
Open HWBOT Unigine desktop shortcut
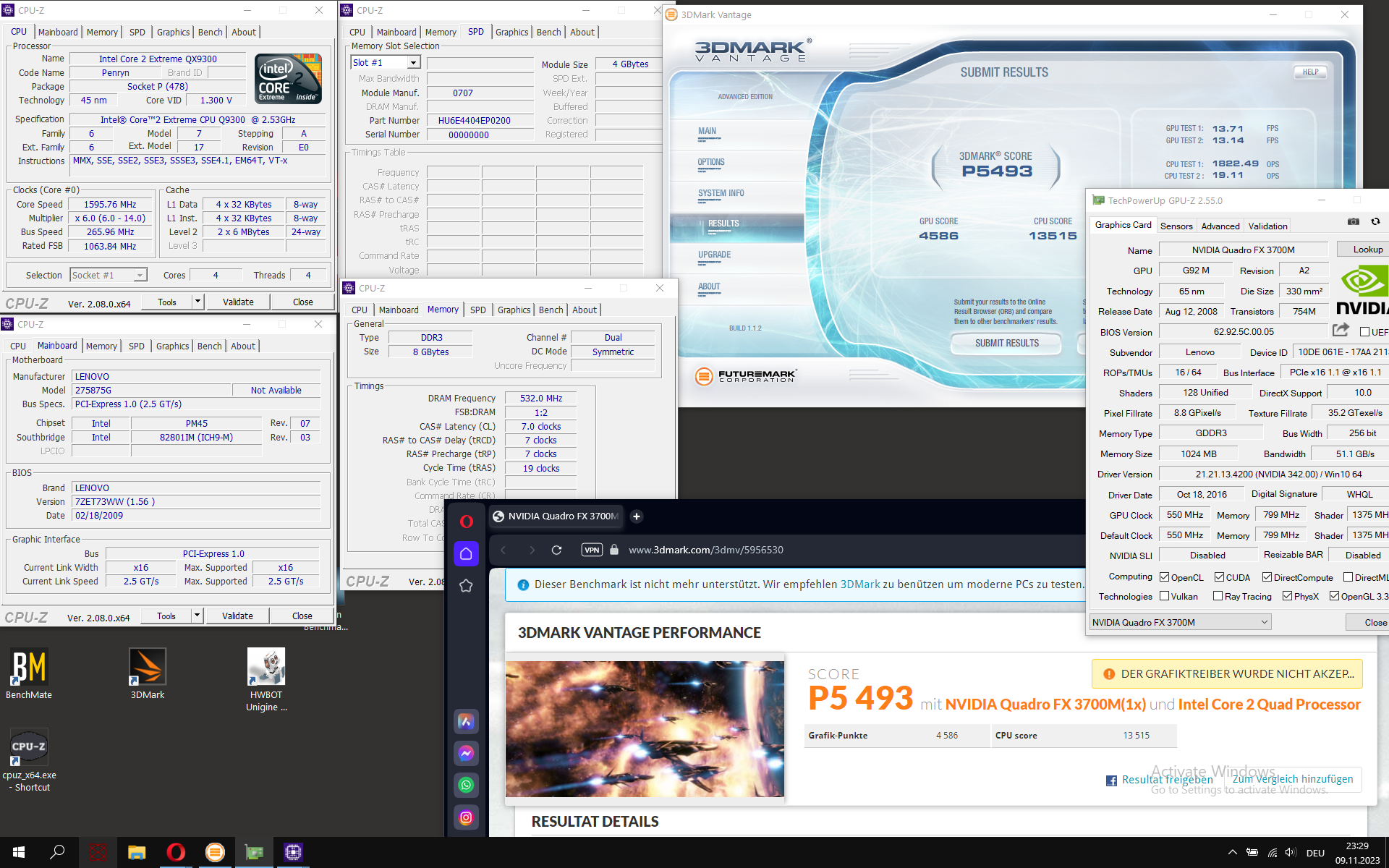266,679
